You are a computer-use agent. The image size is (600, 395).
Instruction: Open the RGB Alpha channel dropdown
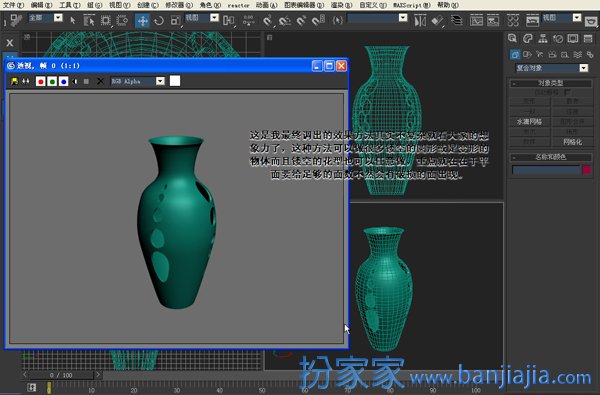pyautogui.click(x=160, y=81)
